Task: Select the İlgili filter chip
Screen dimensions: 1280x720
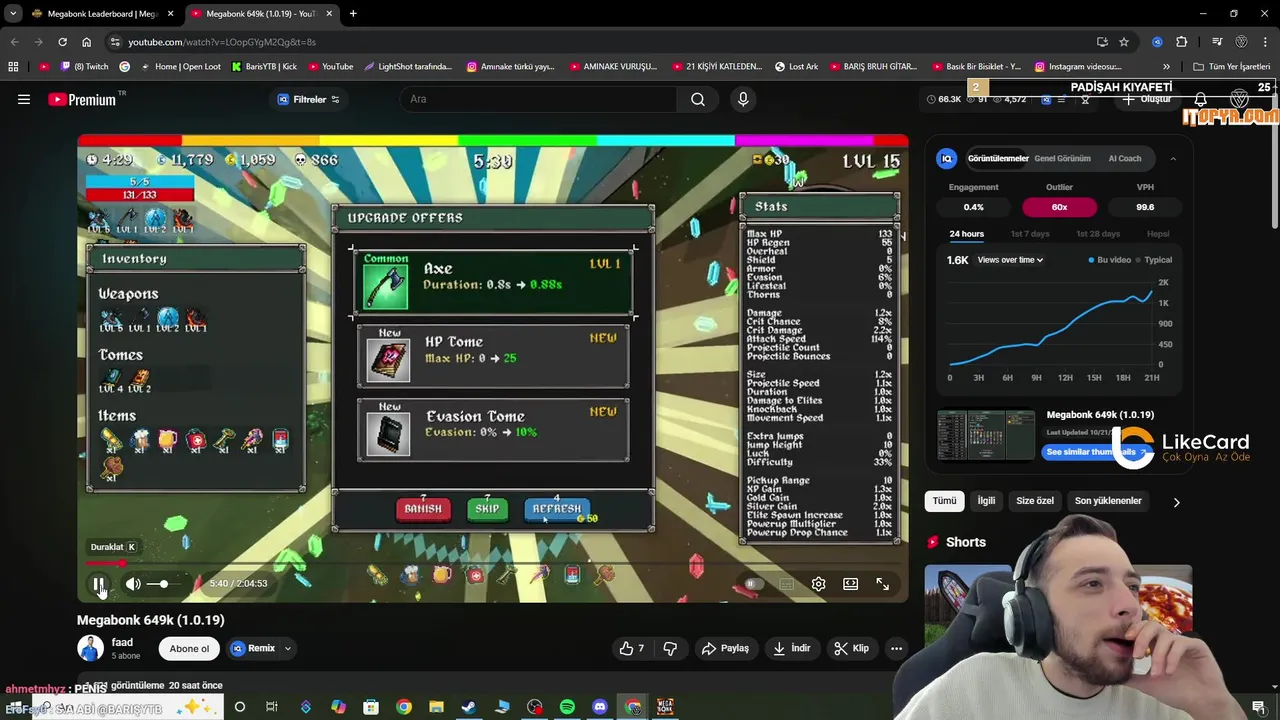Action: [x=986, y=501]
